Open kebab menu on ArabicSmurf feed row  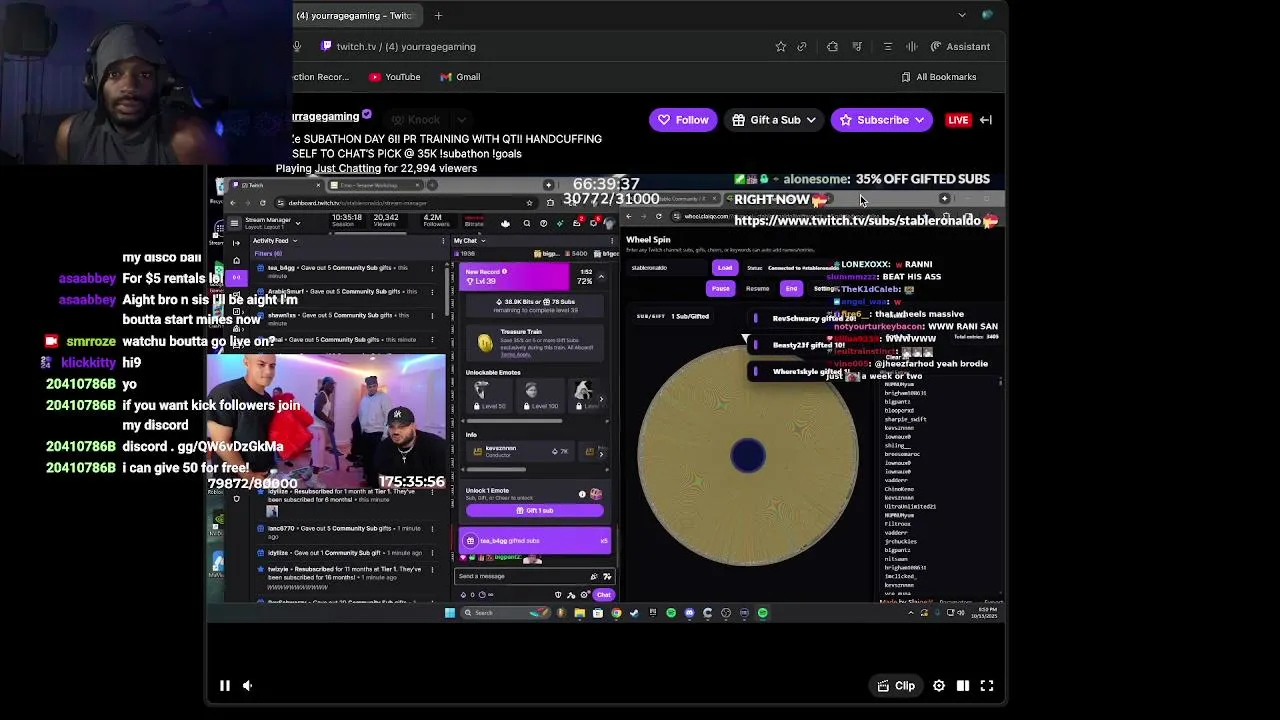(x=432, y=292)
